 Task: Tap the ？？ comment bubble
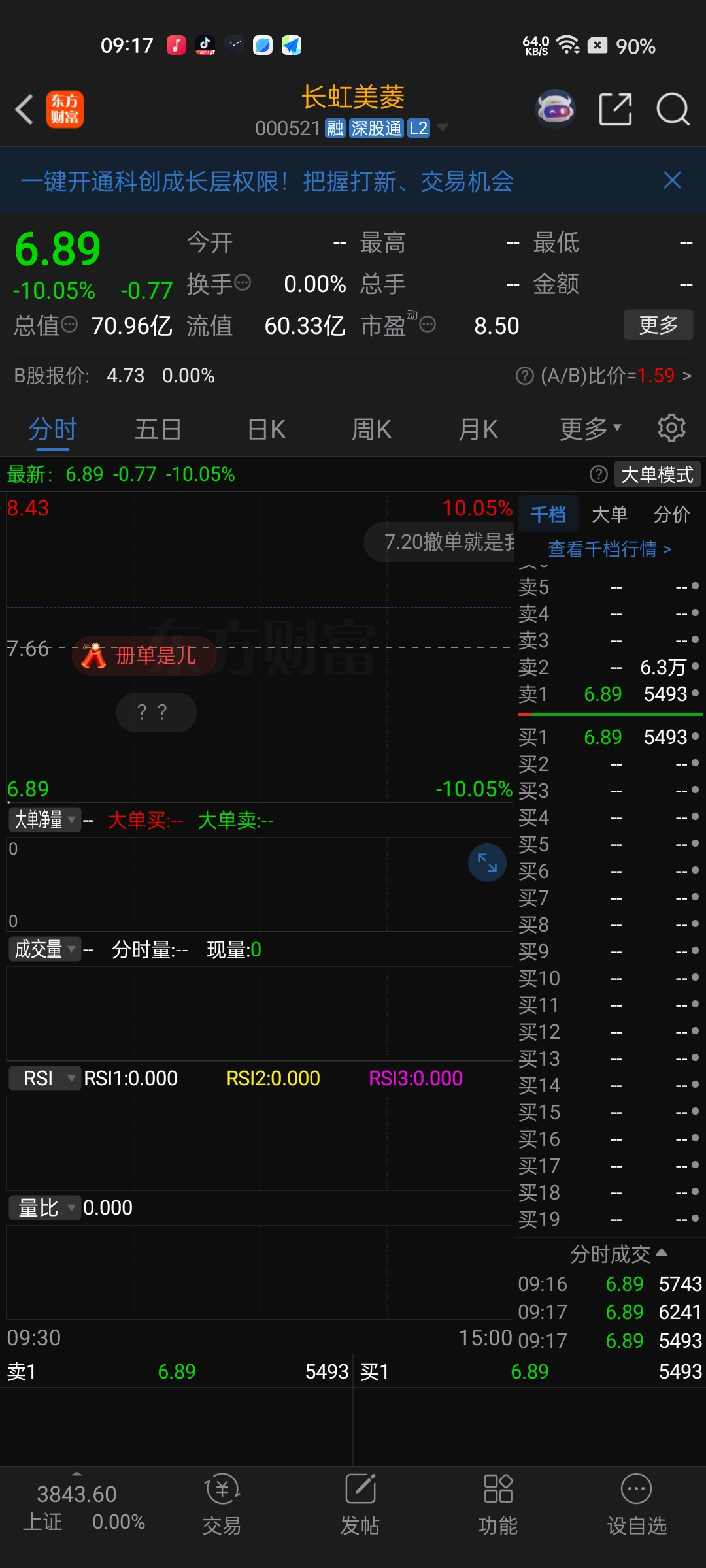[x=156, y=712]
